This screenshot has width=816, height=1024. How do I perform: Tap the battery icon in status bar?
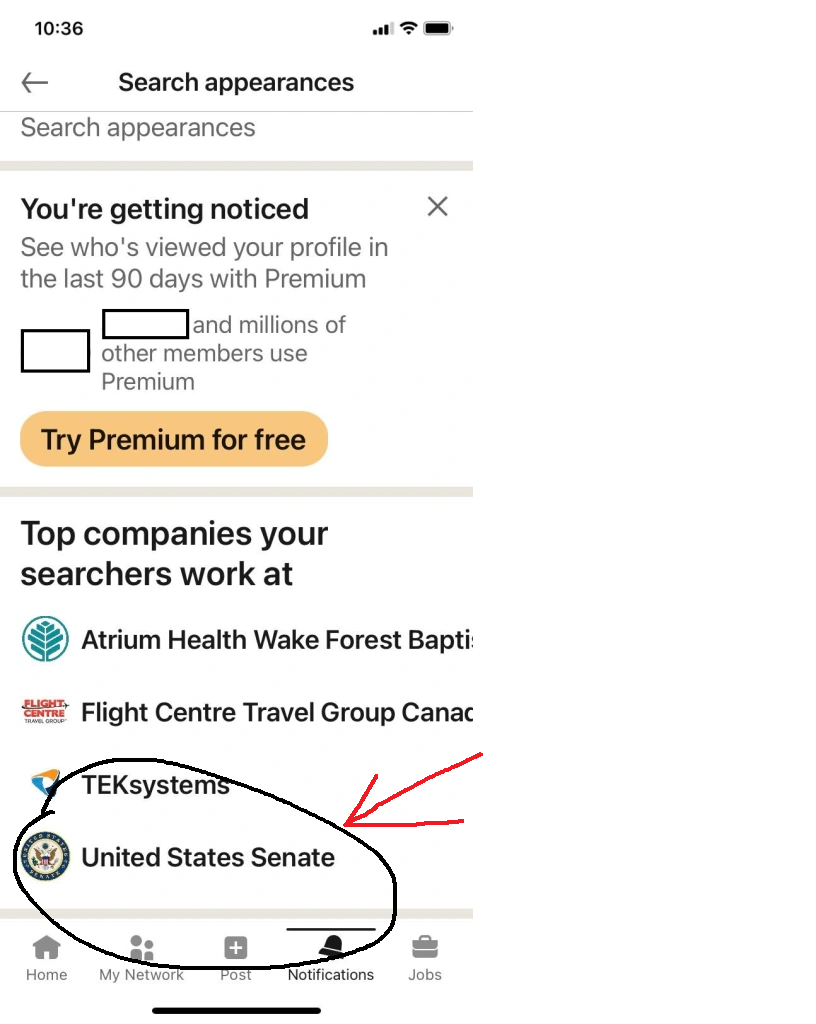[438, 29]
